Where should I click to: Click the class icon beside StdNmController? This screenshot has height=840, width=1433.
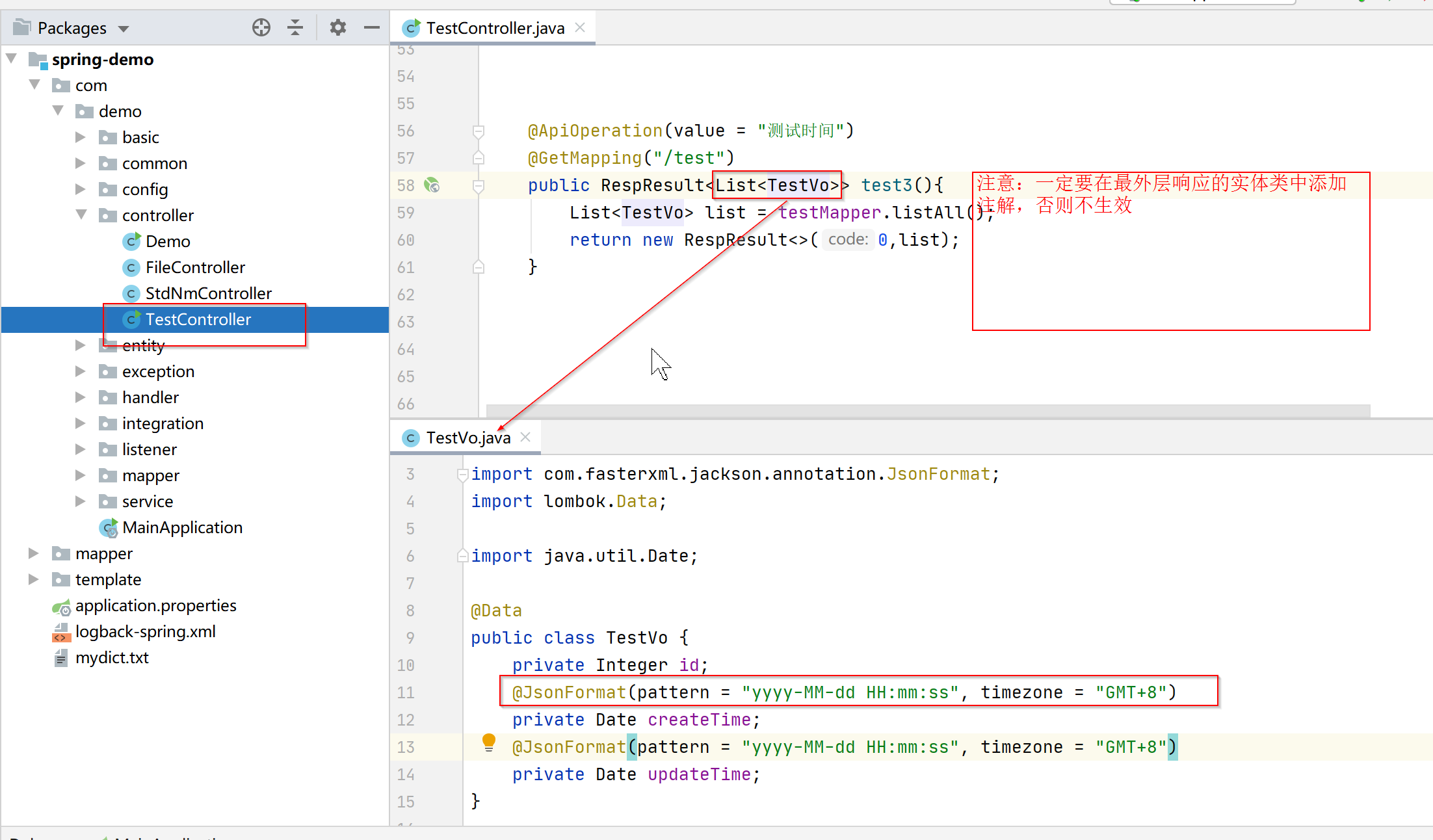point(131,293)
